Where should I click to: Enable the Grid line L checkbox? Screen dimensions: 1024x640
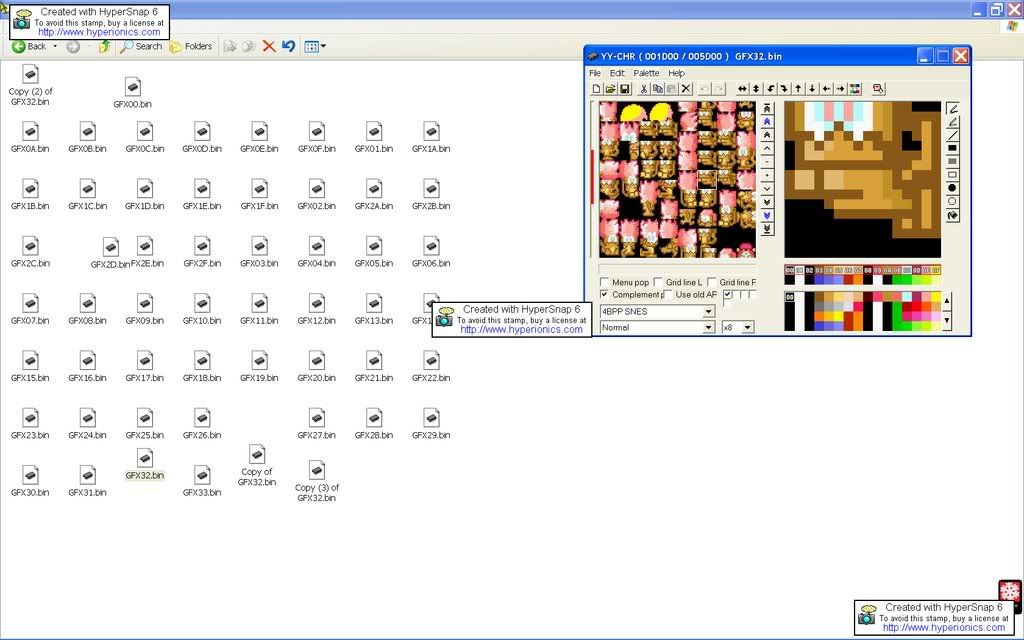(x=658, y=282)
